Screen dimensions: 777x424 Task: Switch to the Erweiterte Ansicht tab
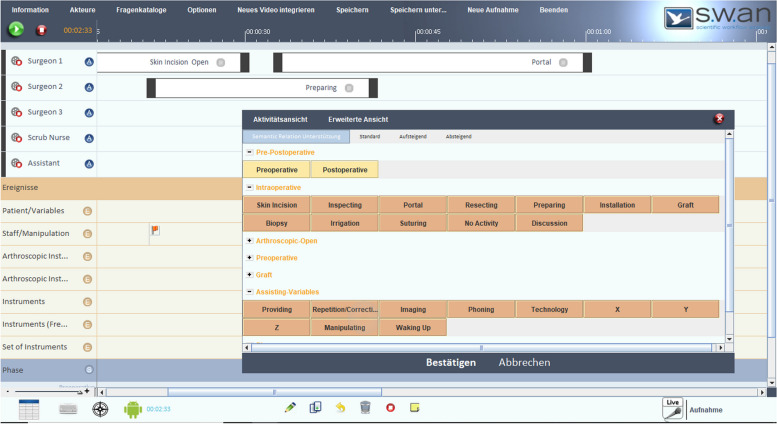coord(358,119)
